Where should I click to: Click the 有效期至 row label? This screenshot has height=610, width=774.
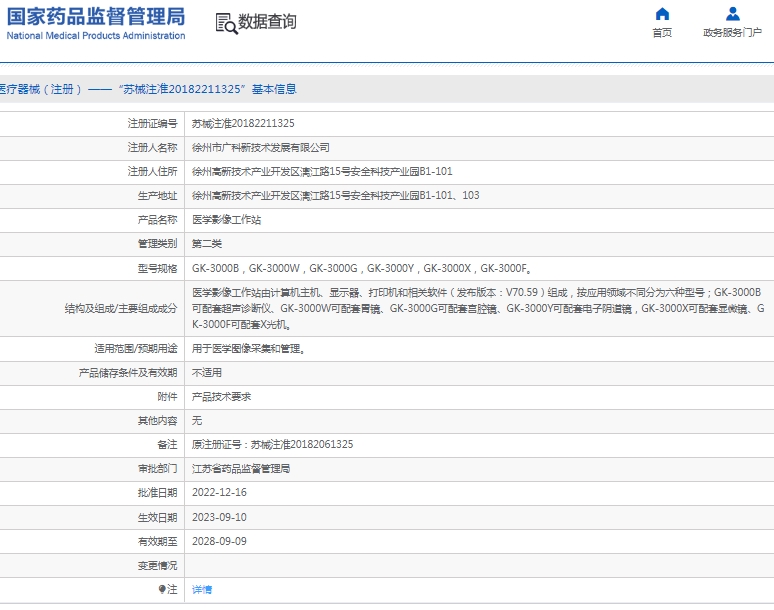click(157, 541)
